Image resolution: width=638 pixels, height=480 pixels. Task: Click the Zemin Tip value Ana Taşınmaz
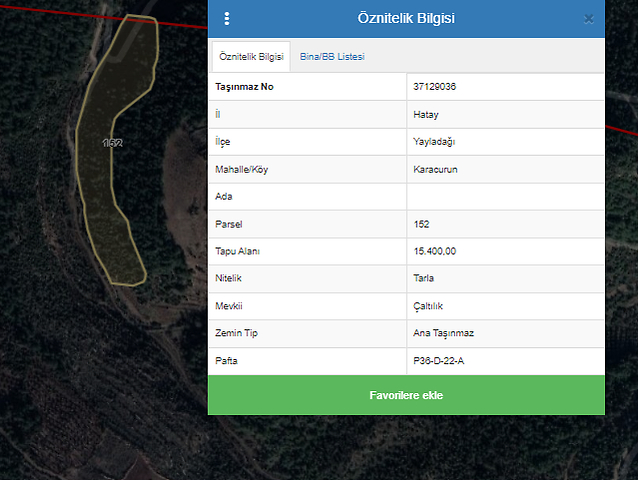(441, 332)
